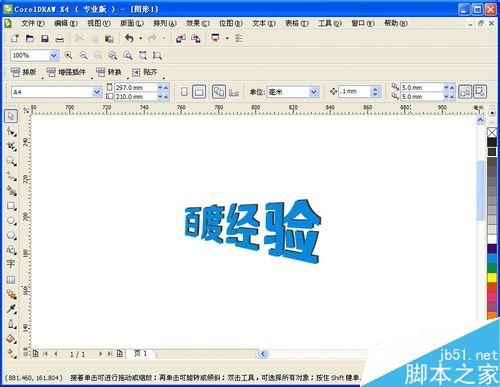500x387 pixels.
Task: Open the 效果(C) menu
Action: (198, 23)
